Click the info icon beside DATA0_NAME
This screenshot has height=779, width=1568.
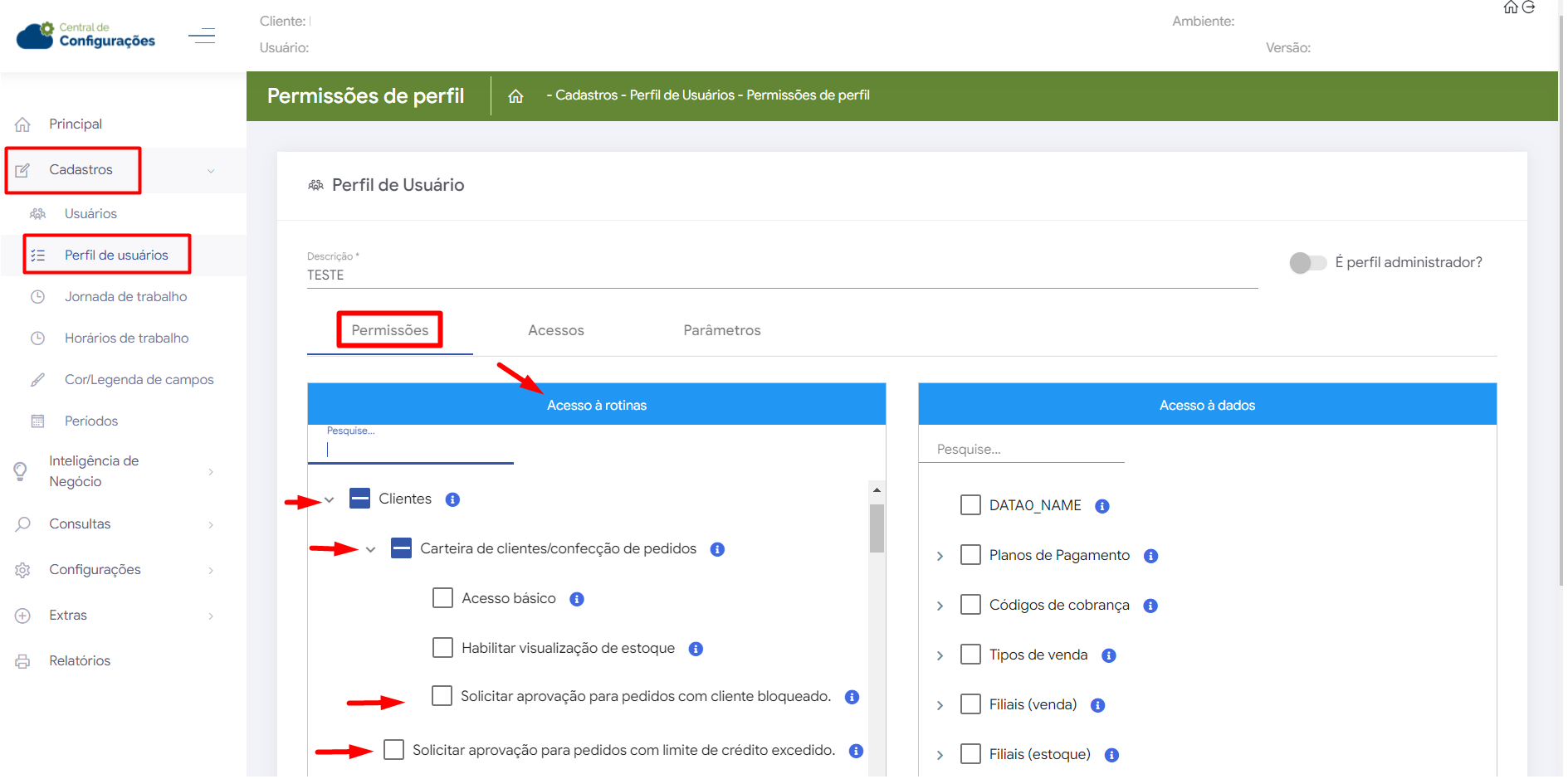tap(1102, 506)
